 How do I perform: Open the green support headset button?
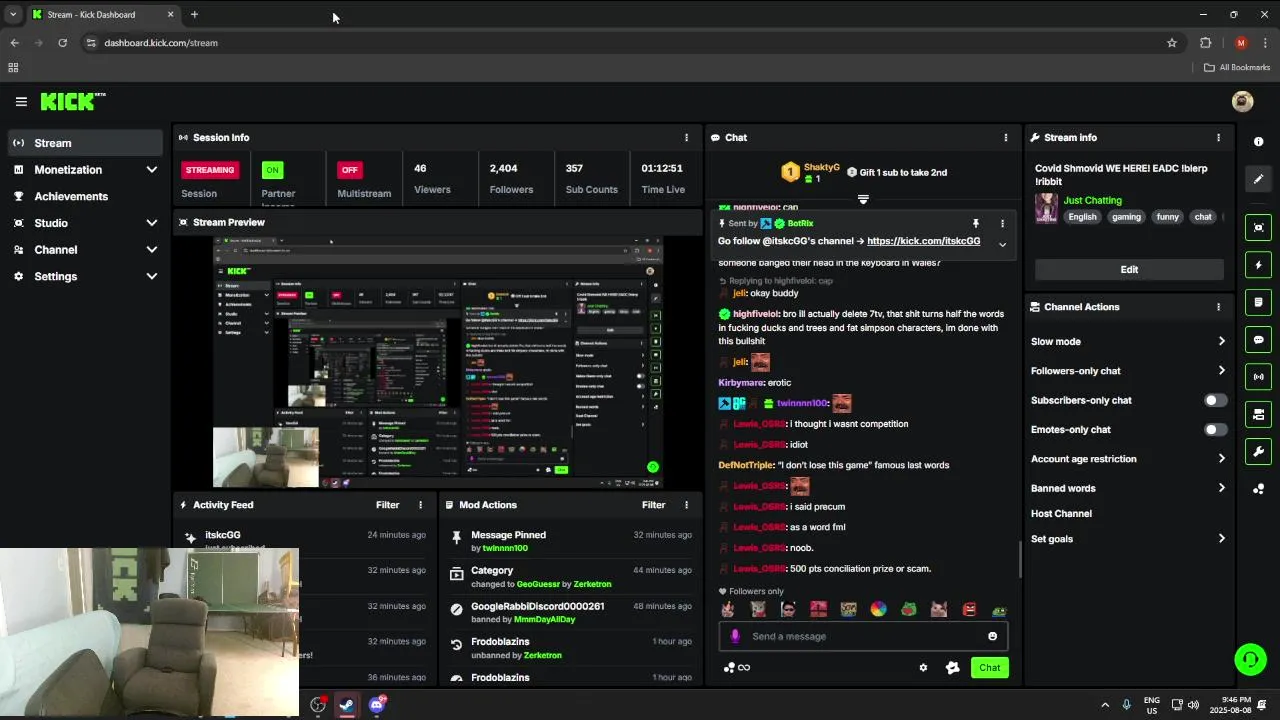coord(1249,659)
